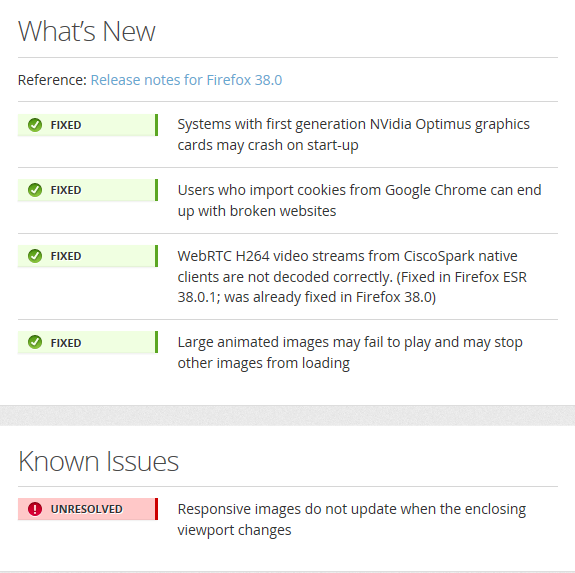The image size is (575, 573).
Task: Click text about responsive images not updating
Action: point(352,519)
